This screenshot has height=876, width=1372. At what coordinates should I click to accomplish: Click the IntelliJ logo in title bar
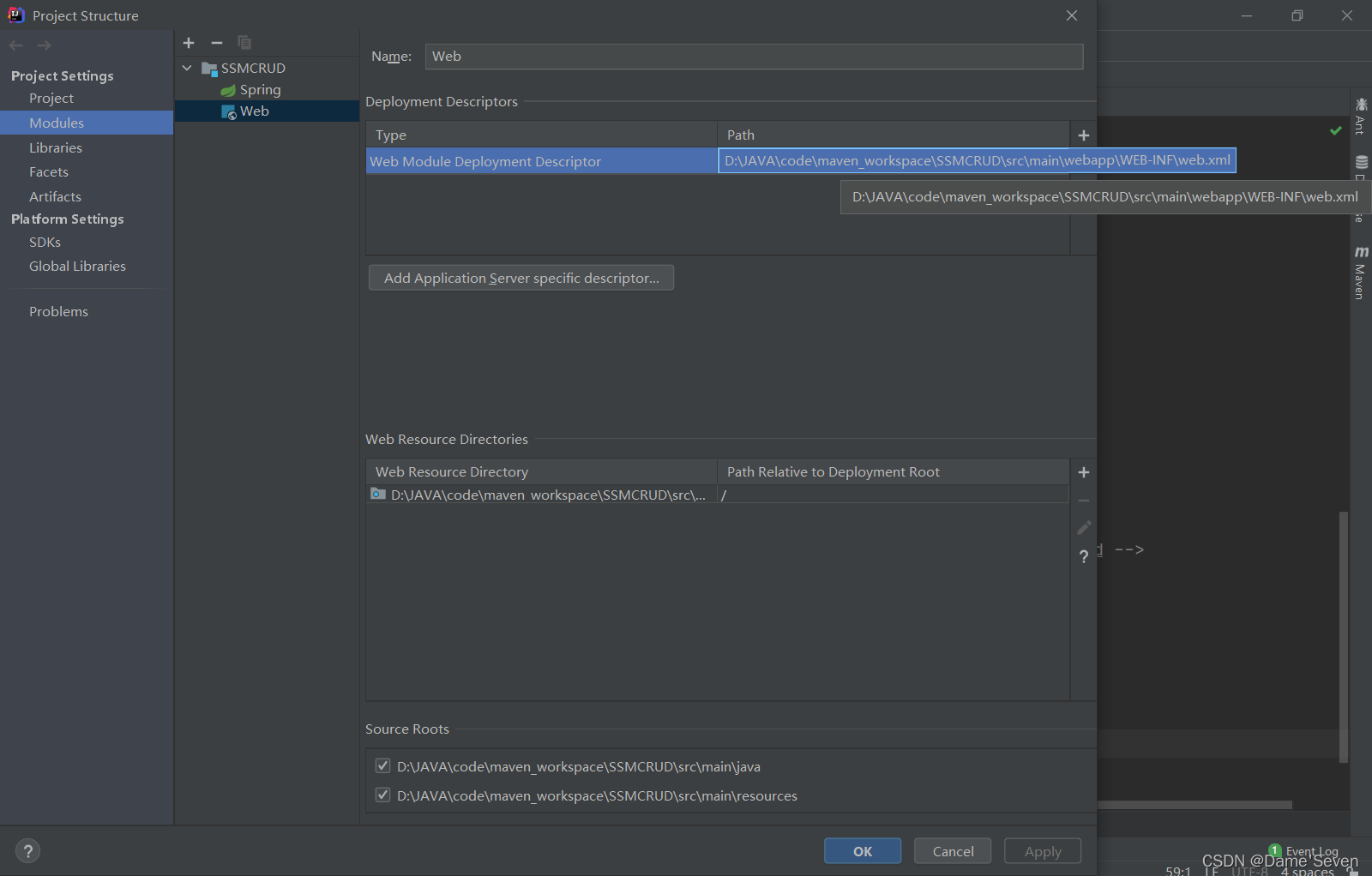[x=16, y=15]
